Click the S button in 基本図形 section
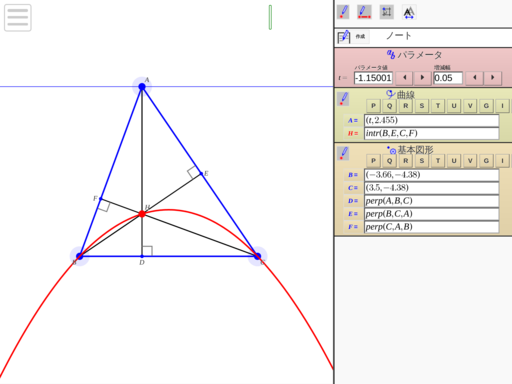Image resolution: width=512 pixels, height=384 pixels. [x=422, y=161]
